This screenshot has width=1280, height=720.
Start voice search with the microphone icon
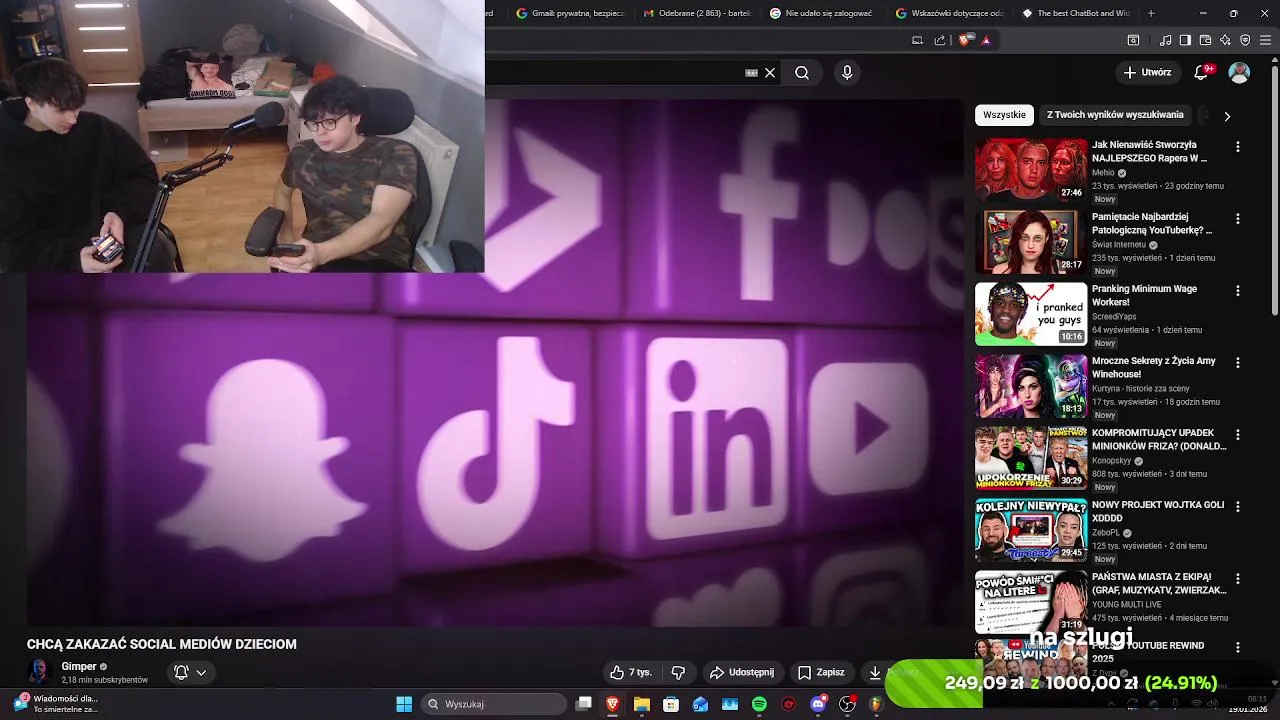[847, 73]
